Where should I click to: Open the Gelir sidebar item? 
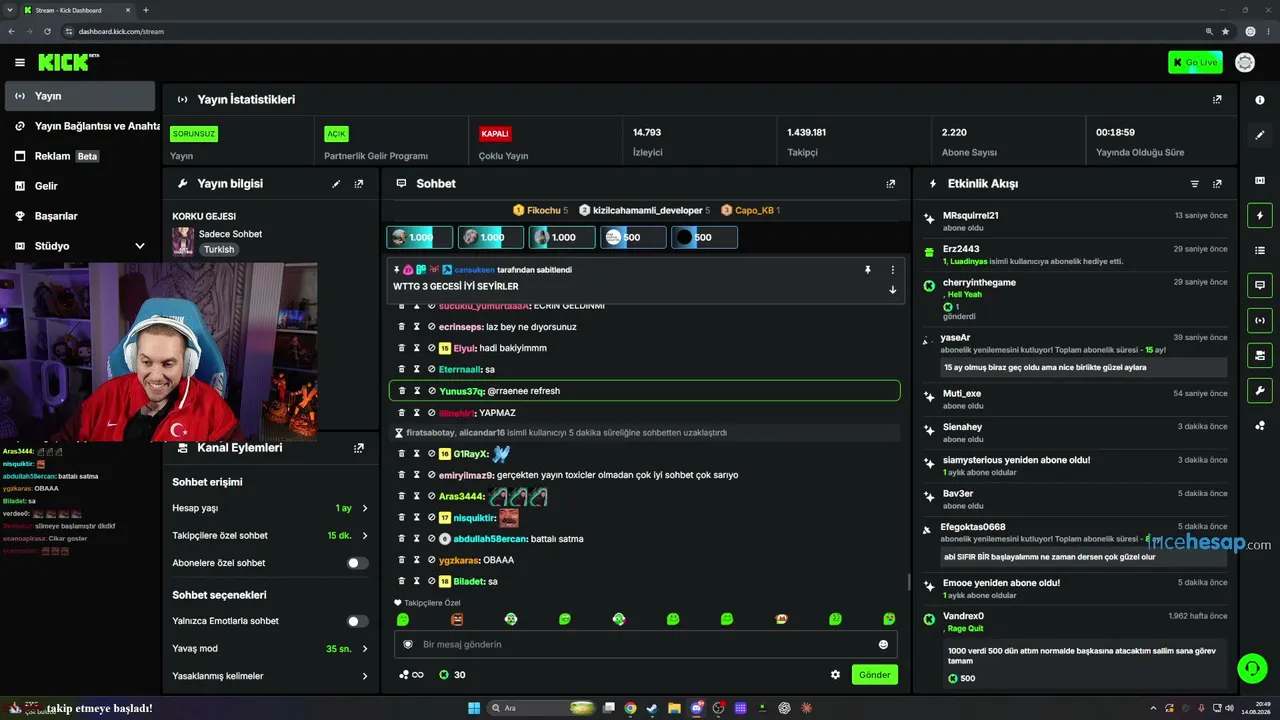[80, 186]
